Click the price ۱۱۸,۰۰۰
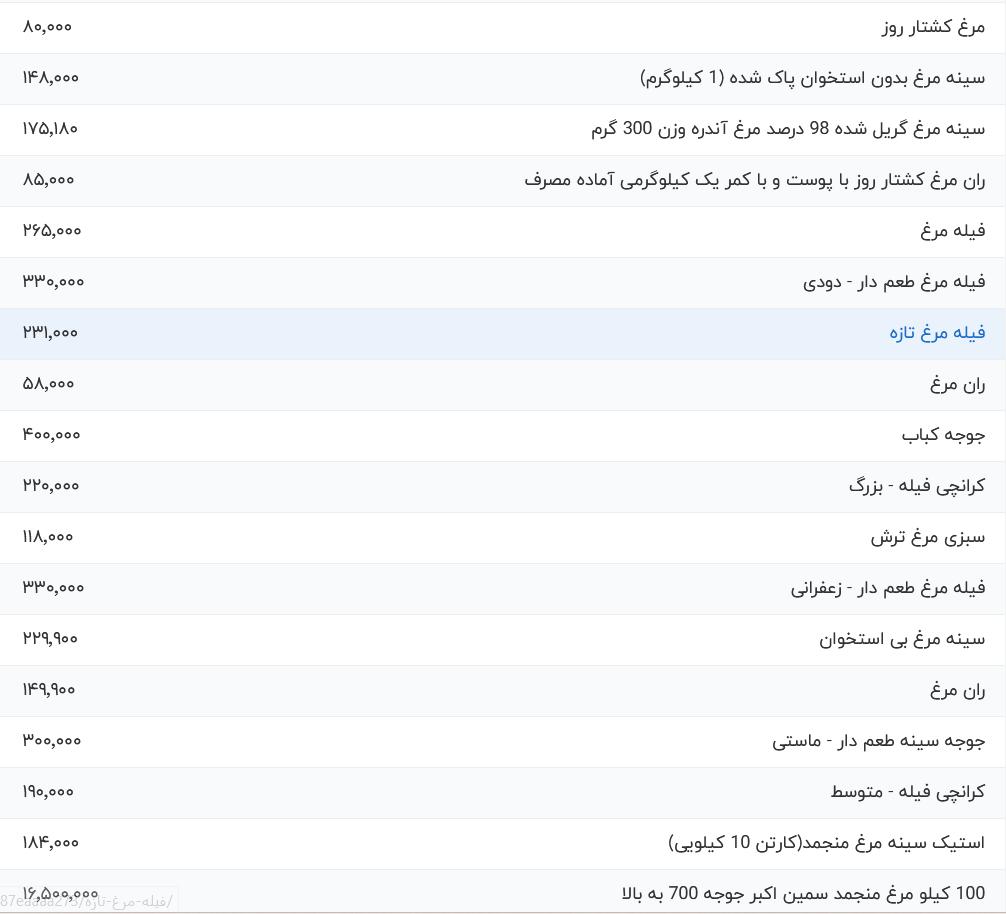The image size is (1006, 914). 48,537
